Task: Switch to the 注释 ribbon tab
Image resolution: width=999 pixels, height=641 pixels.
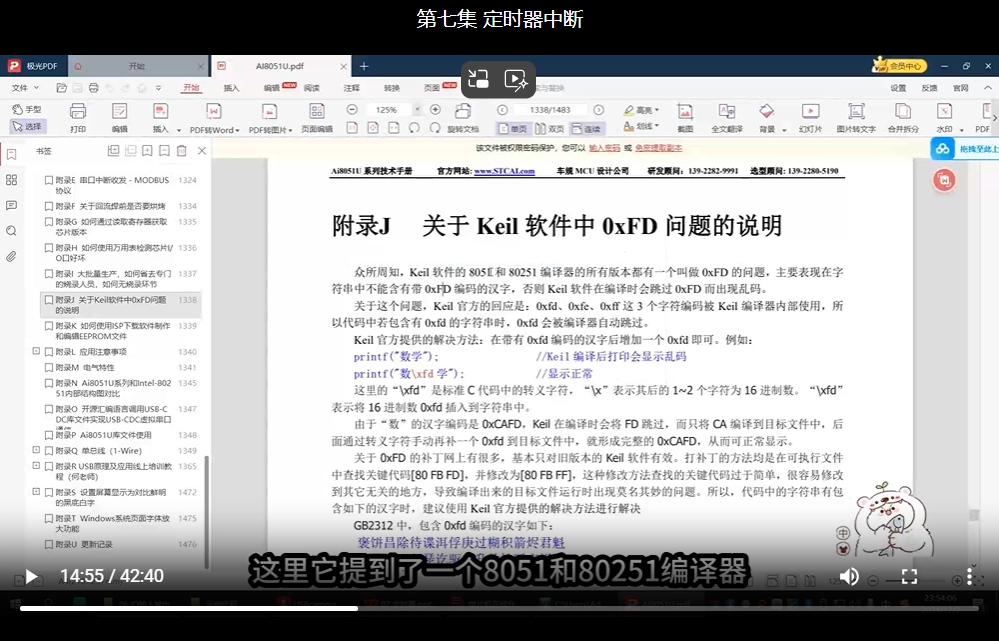Action: [352, 88]
